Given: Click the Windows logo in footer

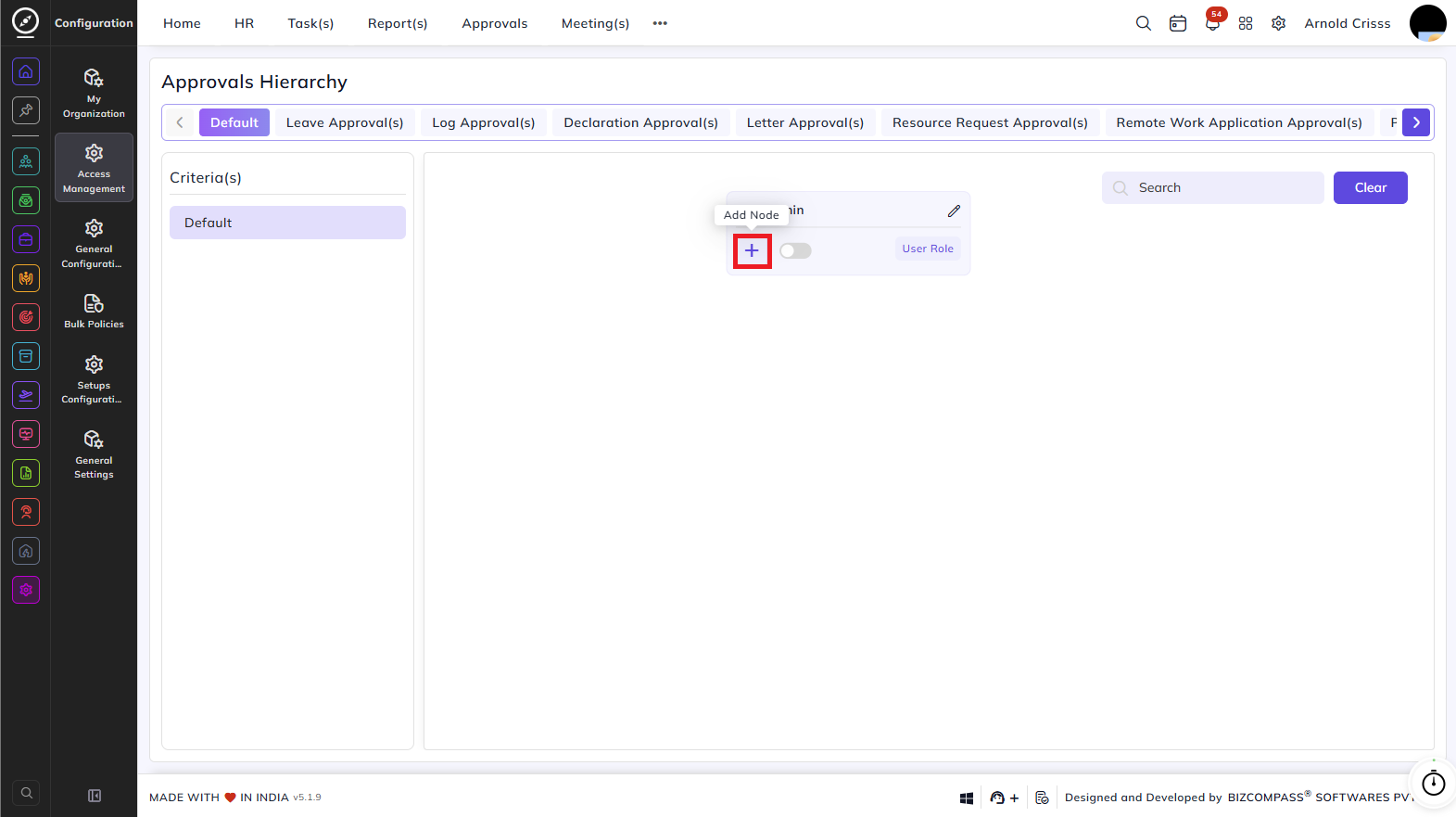Looking at the screenshot, I should (967, 798).
